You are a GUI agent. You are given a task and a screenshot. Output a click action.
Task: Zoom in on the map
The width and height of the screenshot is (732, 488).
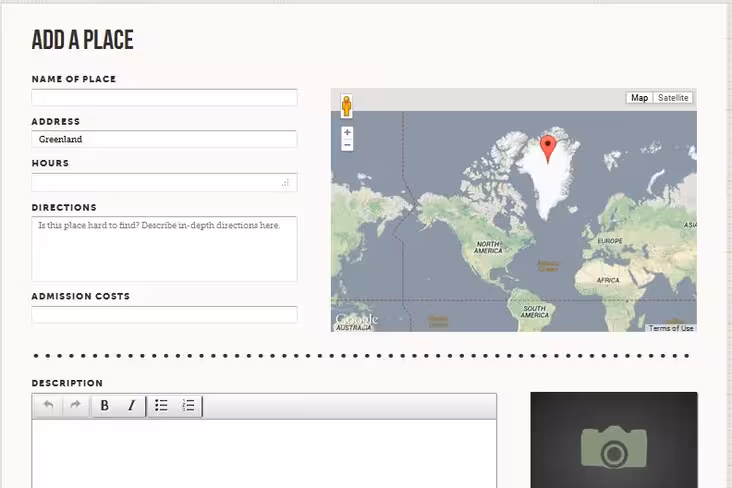tap(347, 133)
